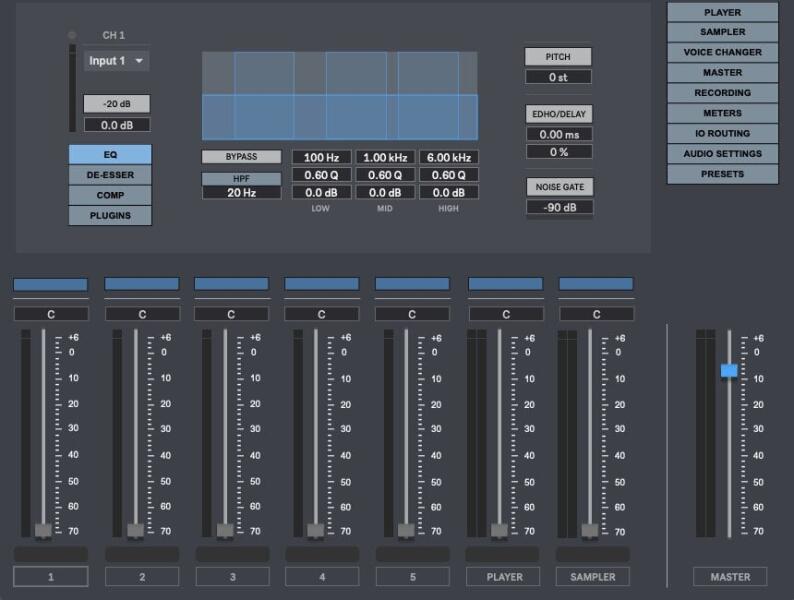Select the SAMPLER channel label button

pos(593,576)
